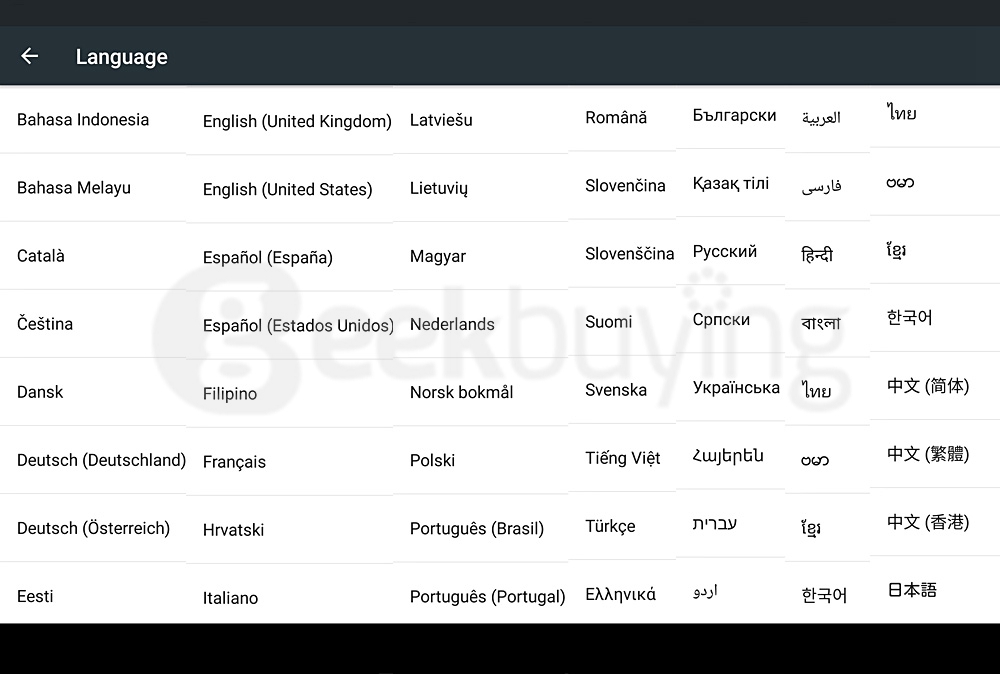Select Português (Brasil)

(477, 529)
